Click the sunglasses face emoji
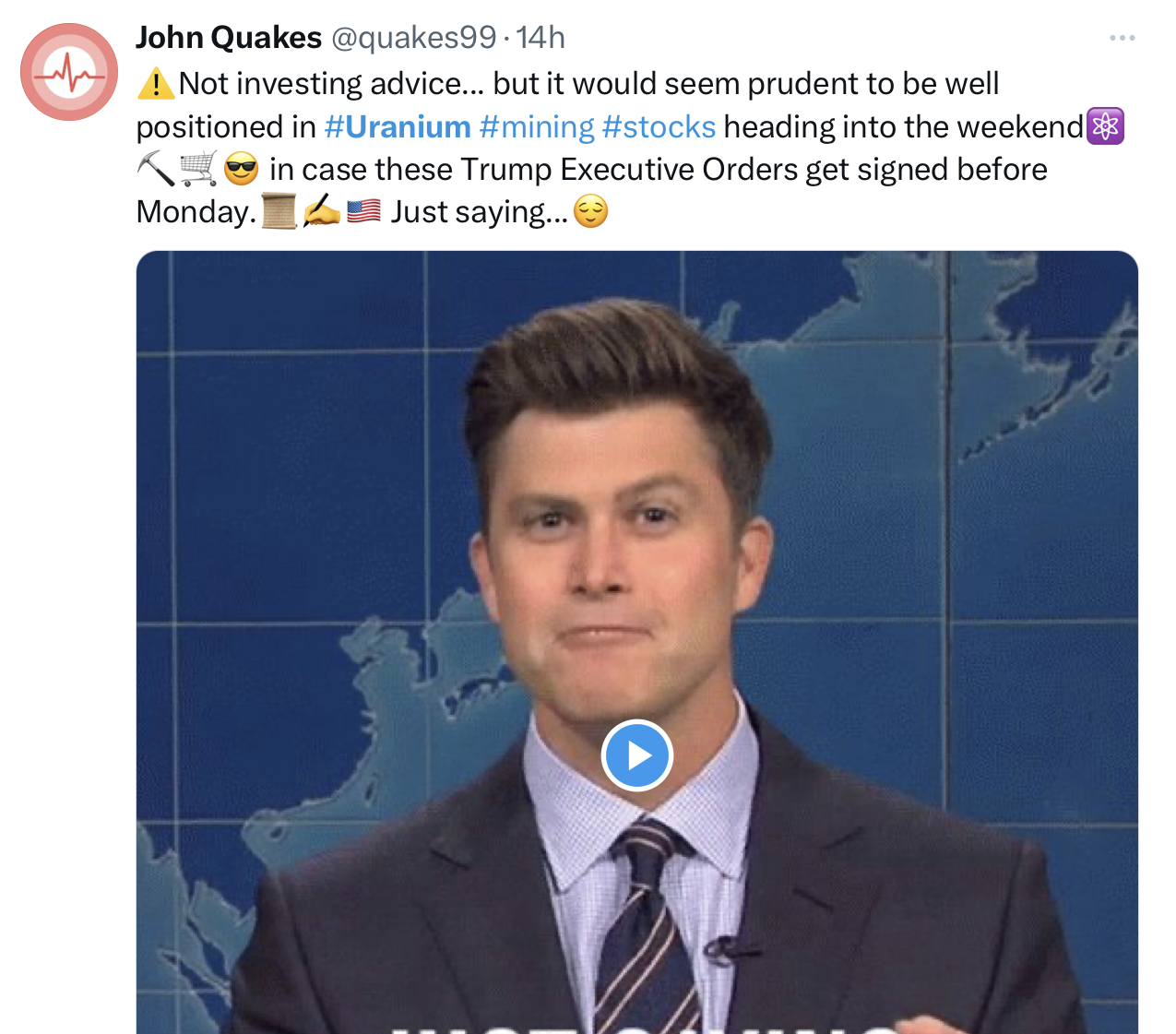This screenshot has height=1034, width=1176. [x=241, y=170]
